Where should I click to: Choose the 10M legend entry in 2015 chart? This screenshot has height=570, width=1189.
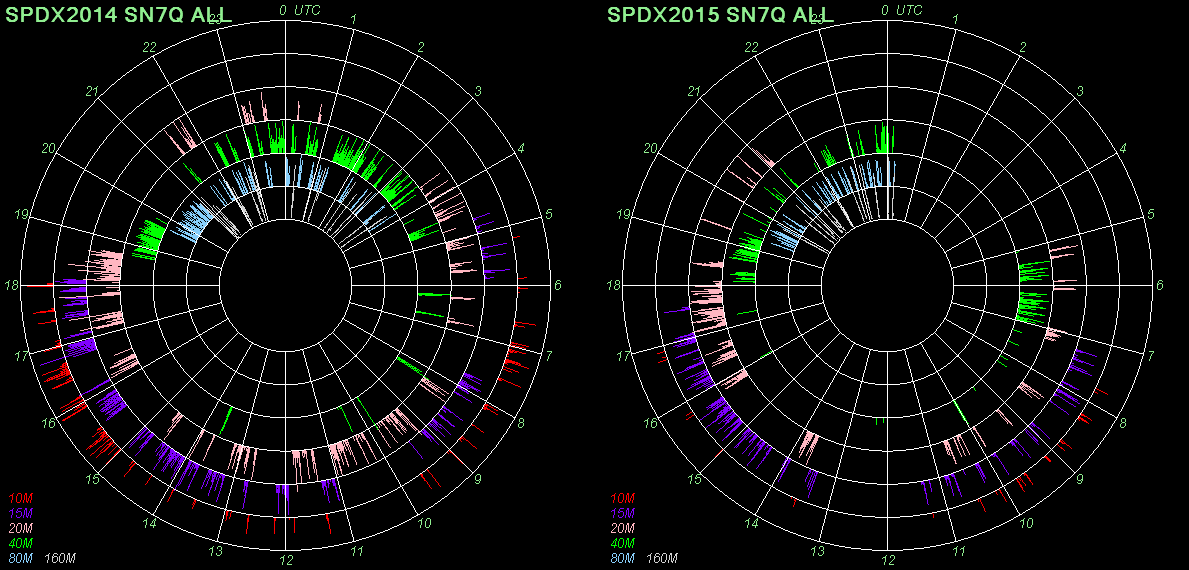tap(621, 498)
